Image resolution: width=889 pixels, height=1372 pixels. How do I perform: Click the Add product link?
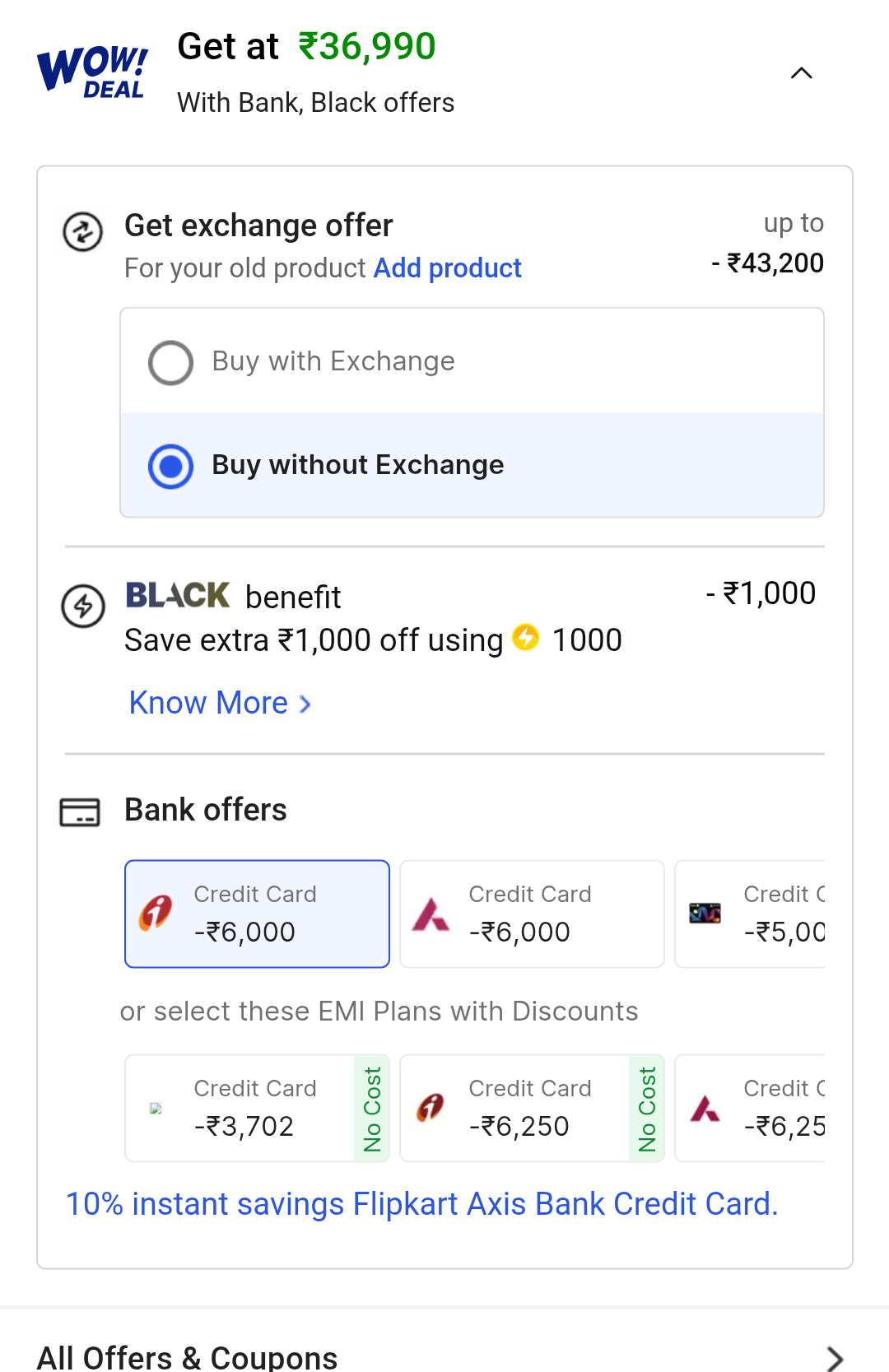point(448,268)
